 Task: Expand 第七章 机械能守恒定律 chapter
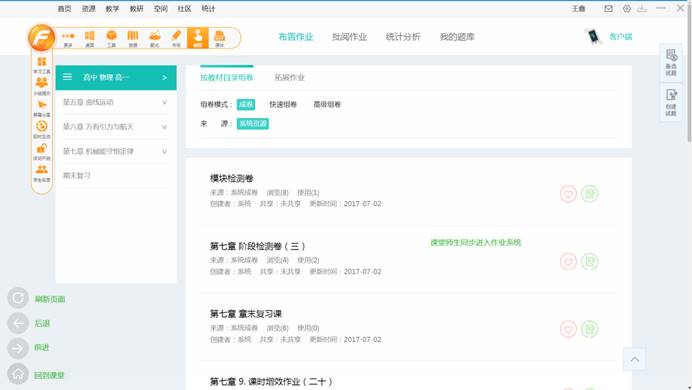(116, 151)
